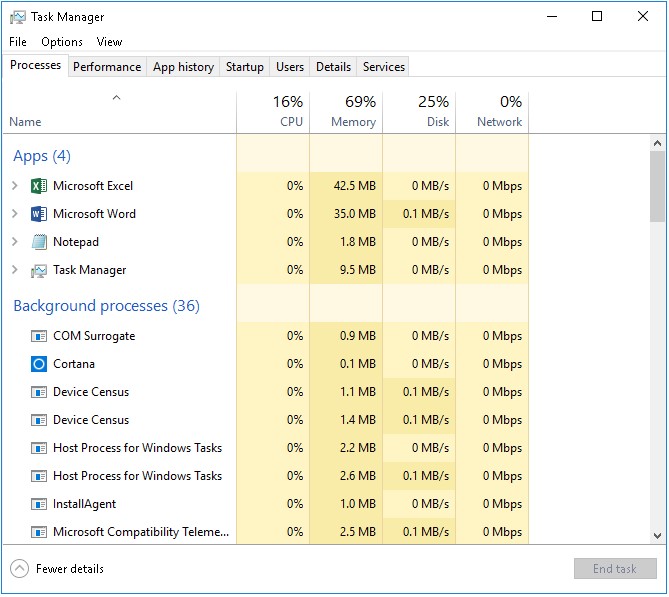Select the Cortana process name
The width and height of the screenshot is (669, 597).
click(x=74, y=364)
